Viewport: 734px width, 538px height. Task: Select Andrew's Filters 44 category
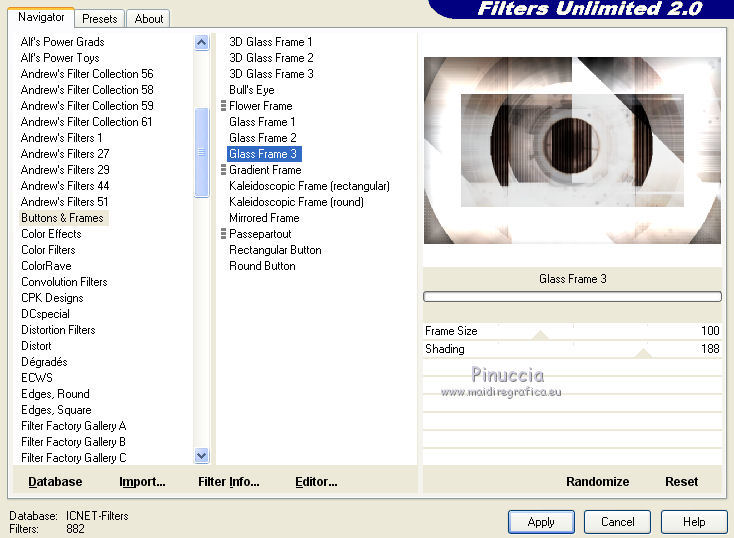point(65,186)
